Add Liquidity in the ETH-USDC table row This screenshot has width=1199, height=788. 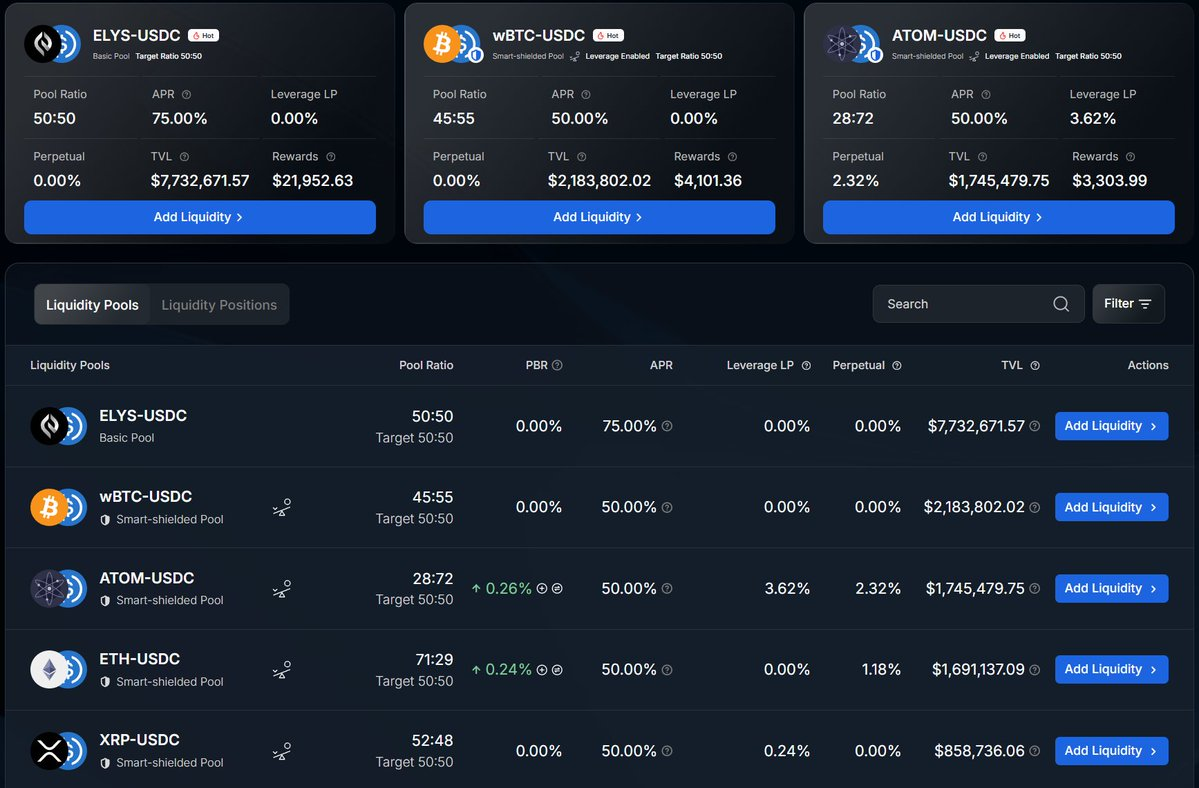(x=1111, y=670)
